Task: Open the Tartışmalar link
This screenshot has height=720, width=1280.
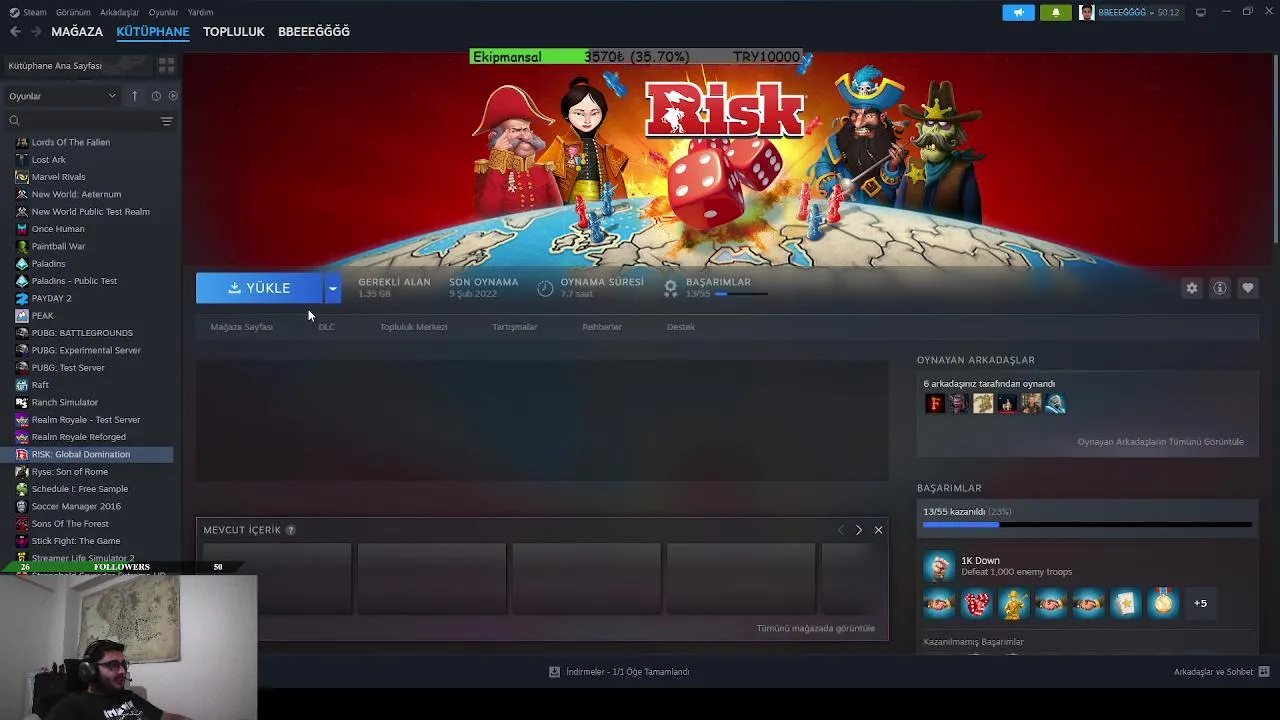Action: (x=514, y=327)
